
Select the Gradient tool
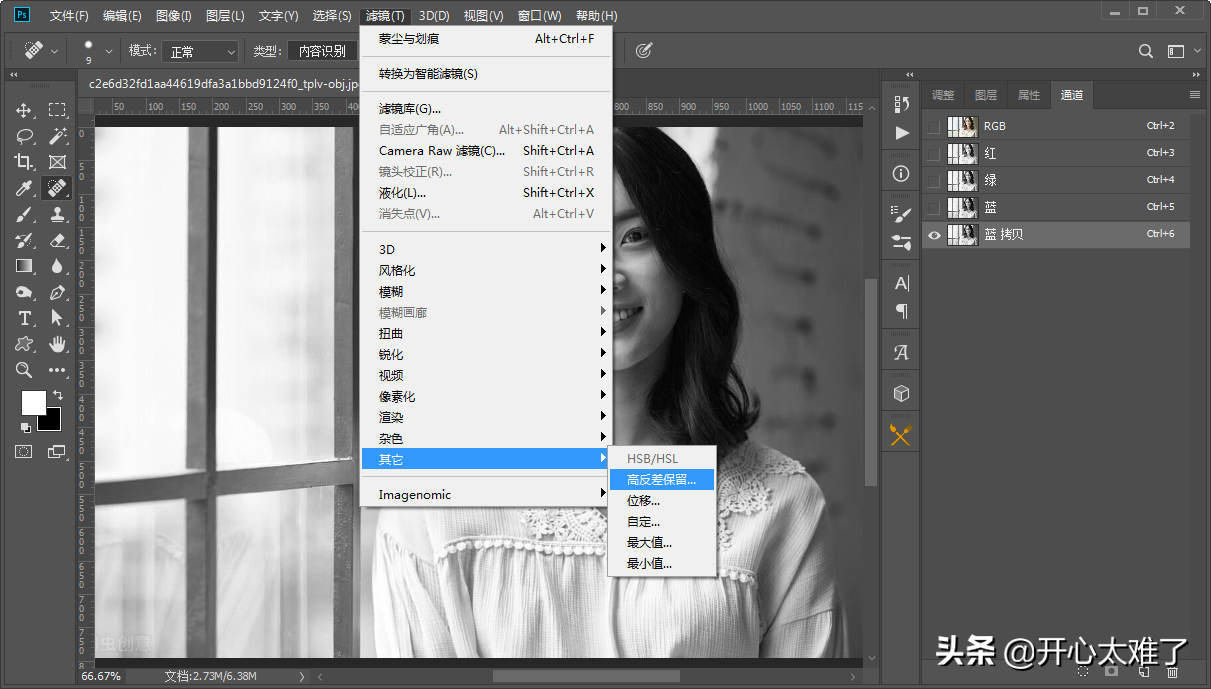point(24,266)
